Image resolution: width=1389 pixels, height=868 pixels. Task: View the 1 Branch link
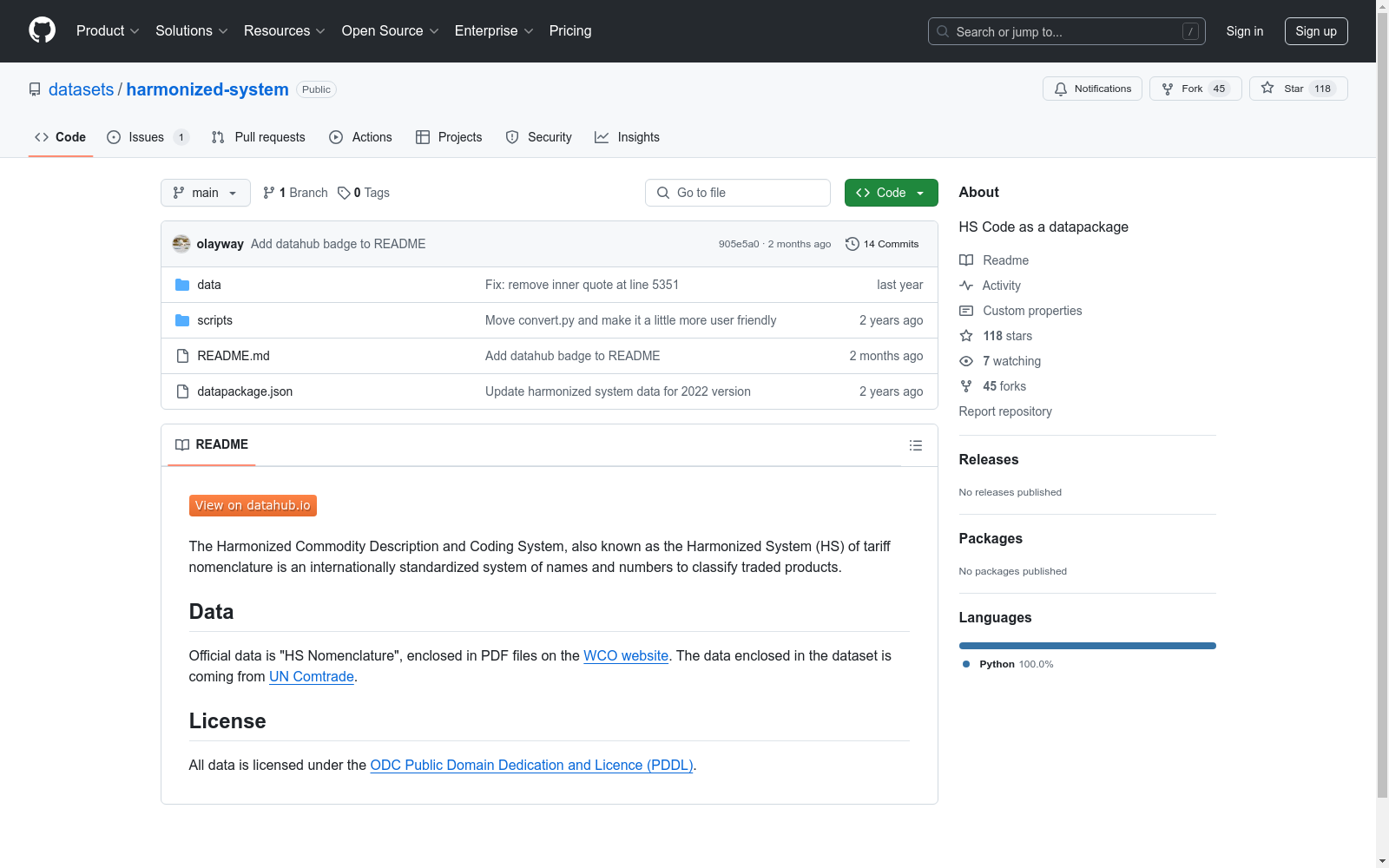pyautogui.click(x=295, y=193)
